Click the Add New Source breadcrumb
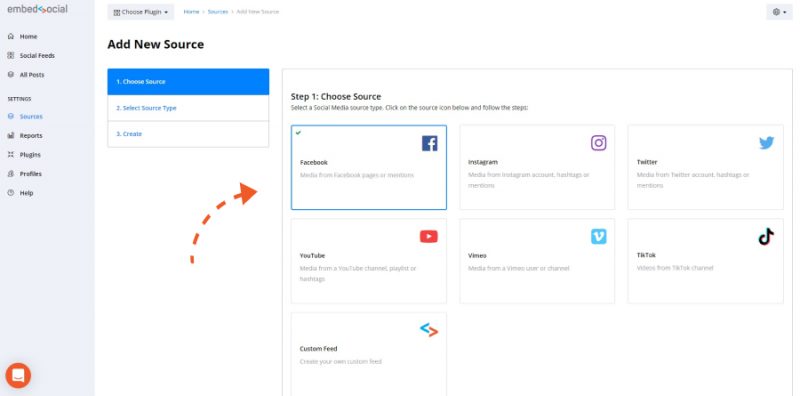Viewport: 800px width, 396px height. [258, 12]
